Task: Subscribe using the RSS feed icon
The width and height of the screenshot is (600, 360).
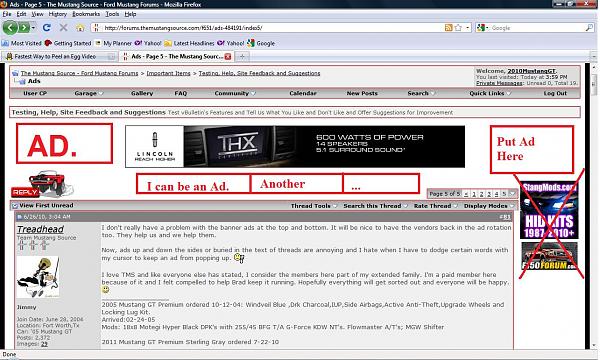Action: click(448, 28)
